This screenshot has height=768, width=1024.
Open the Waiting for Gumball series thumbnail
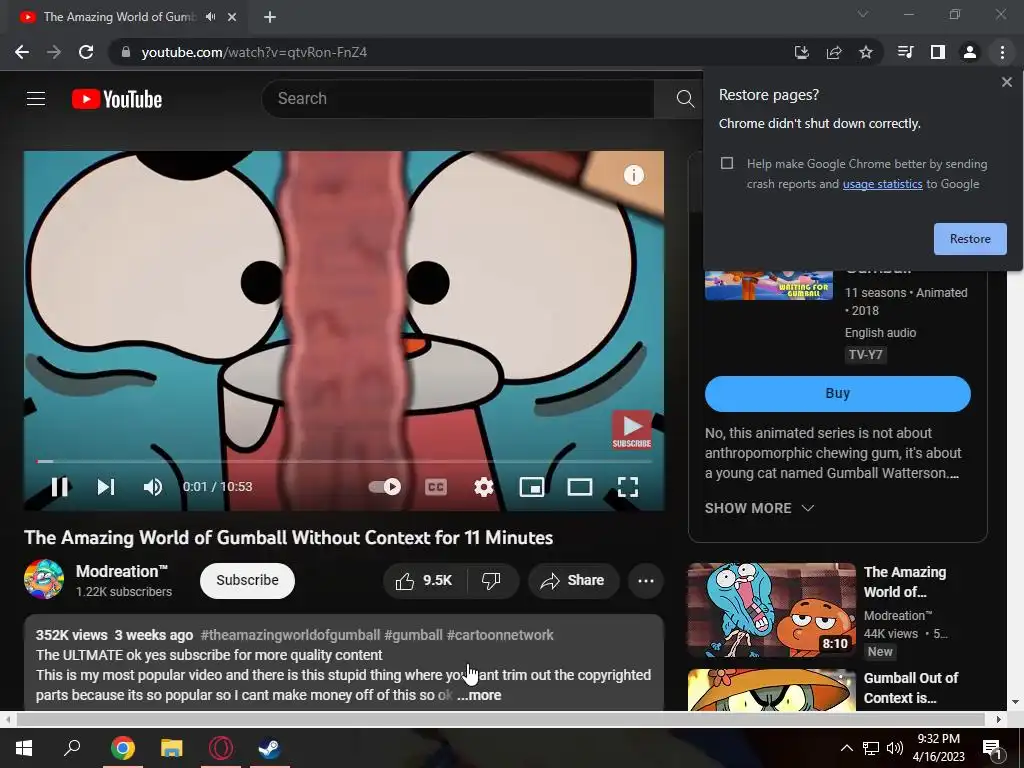pos(769,285)
